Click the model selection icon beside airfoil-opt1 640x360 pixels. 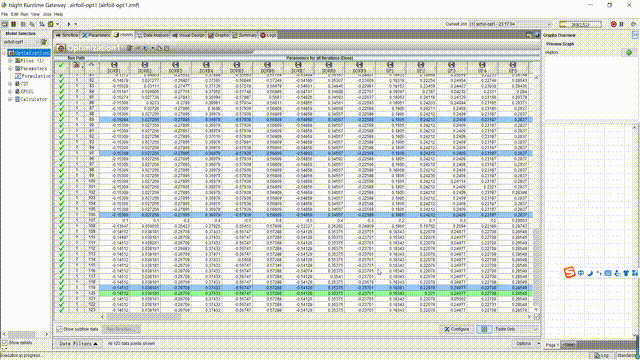(x=44, y=42)
